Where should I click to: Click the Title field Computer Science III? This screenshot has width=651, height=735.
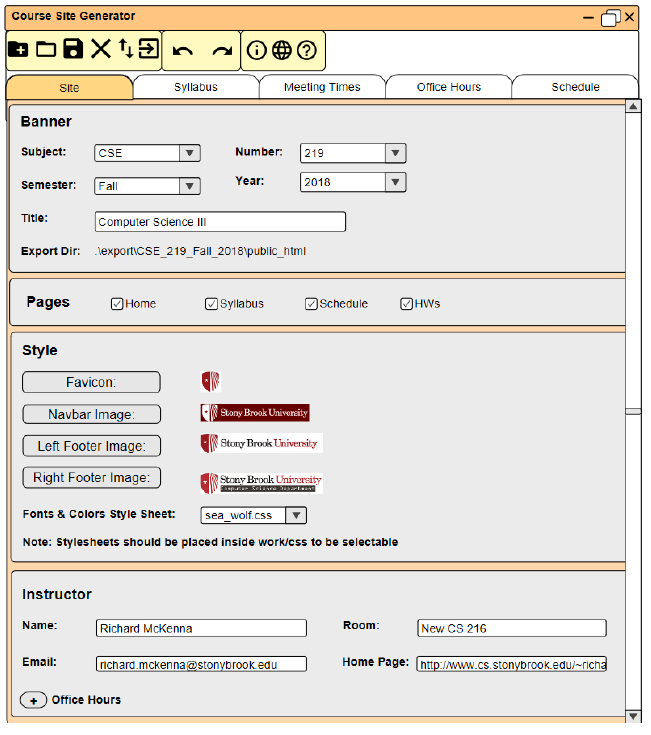(x=220, y=222)
